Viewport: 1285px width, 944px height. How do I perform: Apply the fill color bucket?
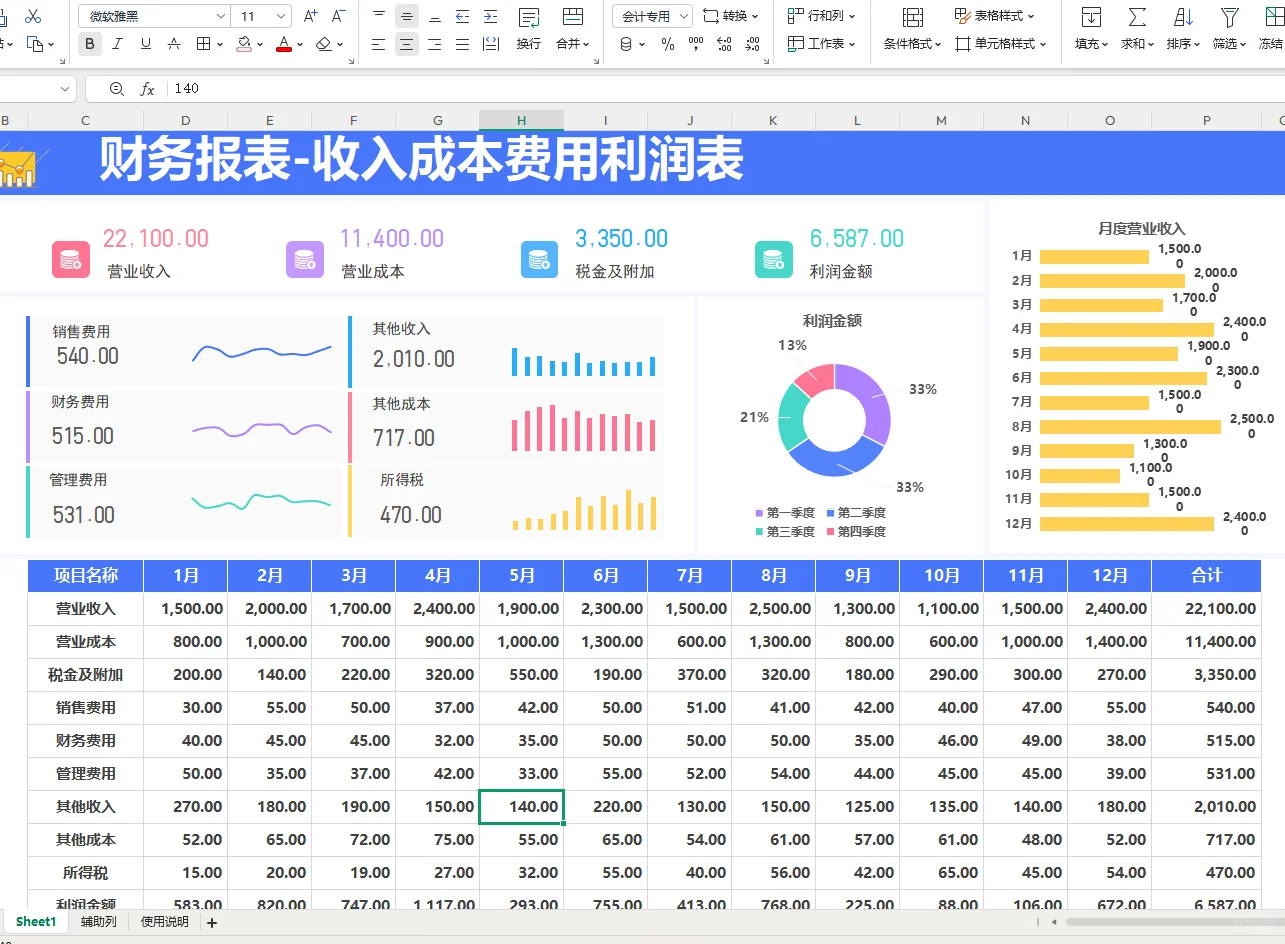243,44
